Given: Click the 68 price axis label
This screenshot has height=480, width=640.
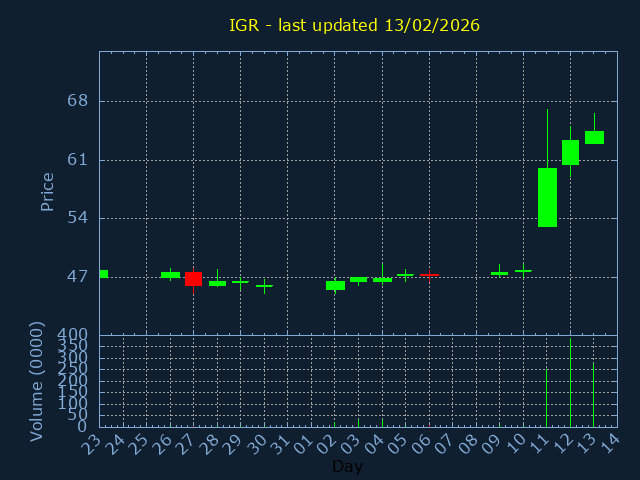Looking at the screenshot, I should (77, 101).
